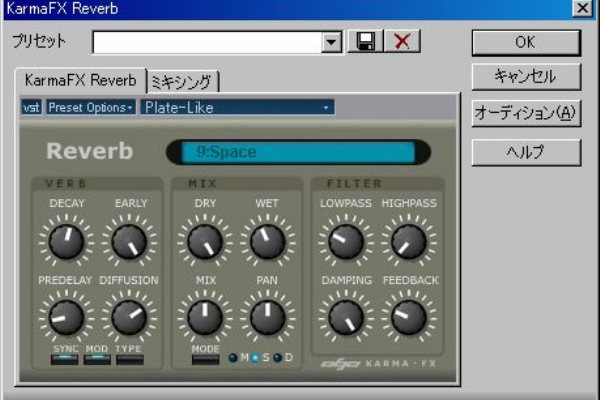Click the 9:Space preset display
The width and height of the screenshot is (600, 400).
pos(298,152)
